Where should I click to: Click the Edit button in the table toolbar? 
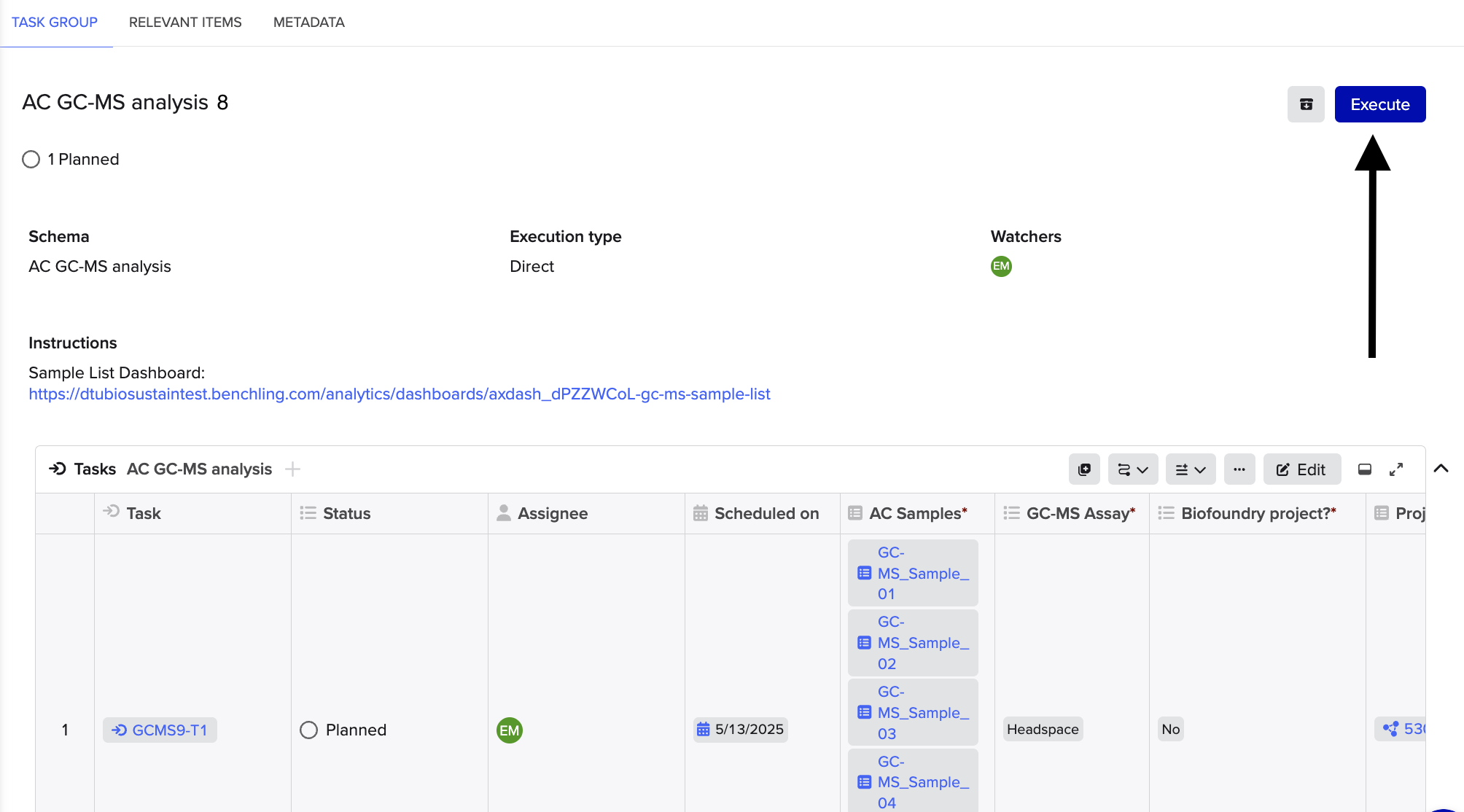(x=1302, y=469)
